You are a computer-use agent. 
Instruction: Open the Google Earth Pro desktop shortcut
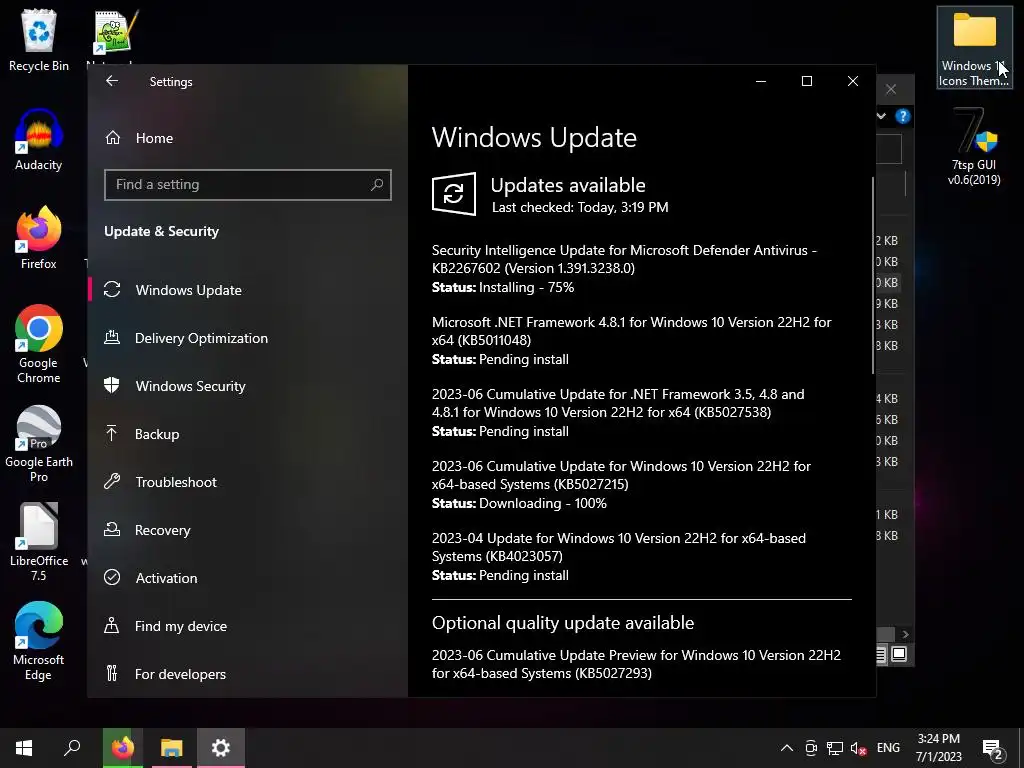point(39,444)
